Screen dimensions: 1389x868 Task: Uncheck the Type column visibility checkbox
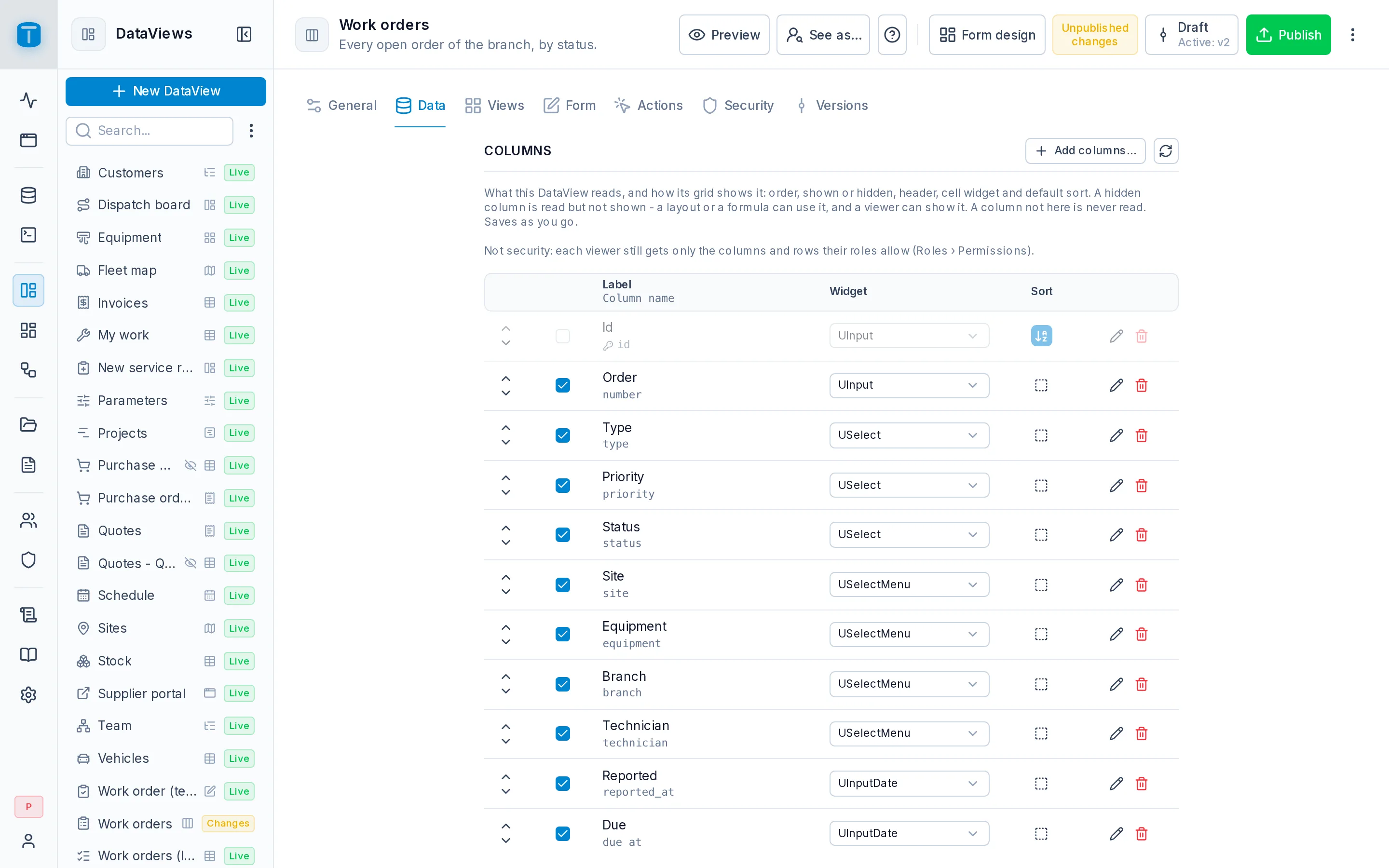tap(562, 436)
